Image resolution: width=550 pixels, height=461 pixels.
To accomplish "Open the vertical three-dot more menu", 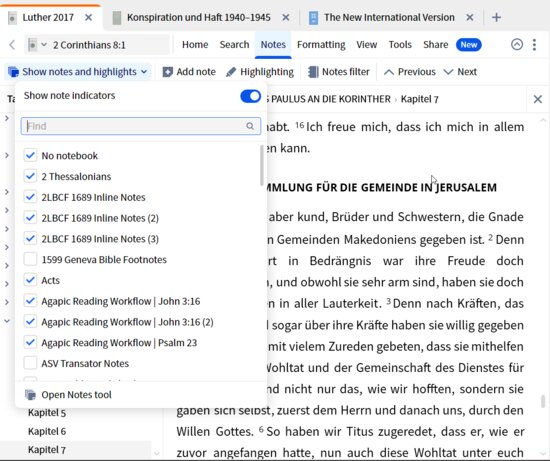I will click(x=534, y=45).
